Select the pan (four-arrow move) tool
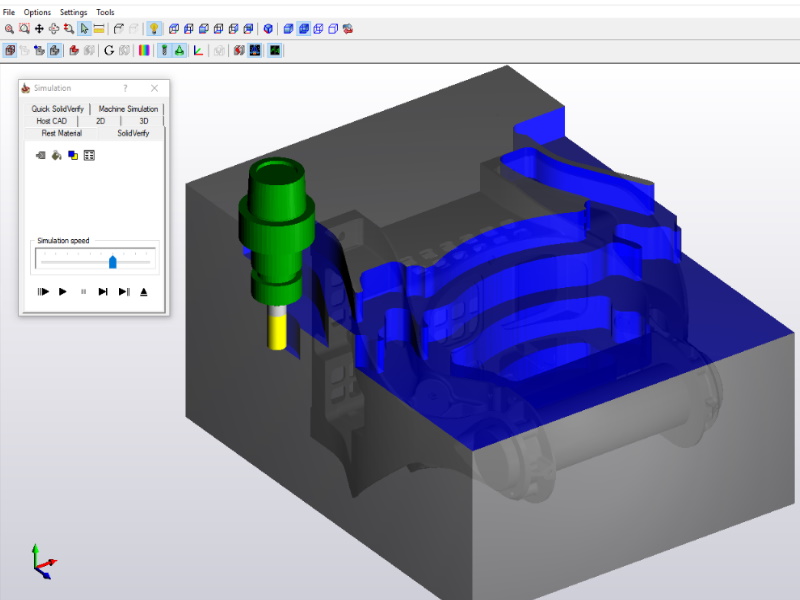800x600 pixels. point(39,29)
